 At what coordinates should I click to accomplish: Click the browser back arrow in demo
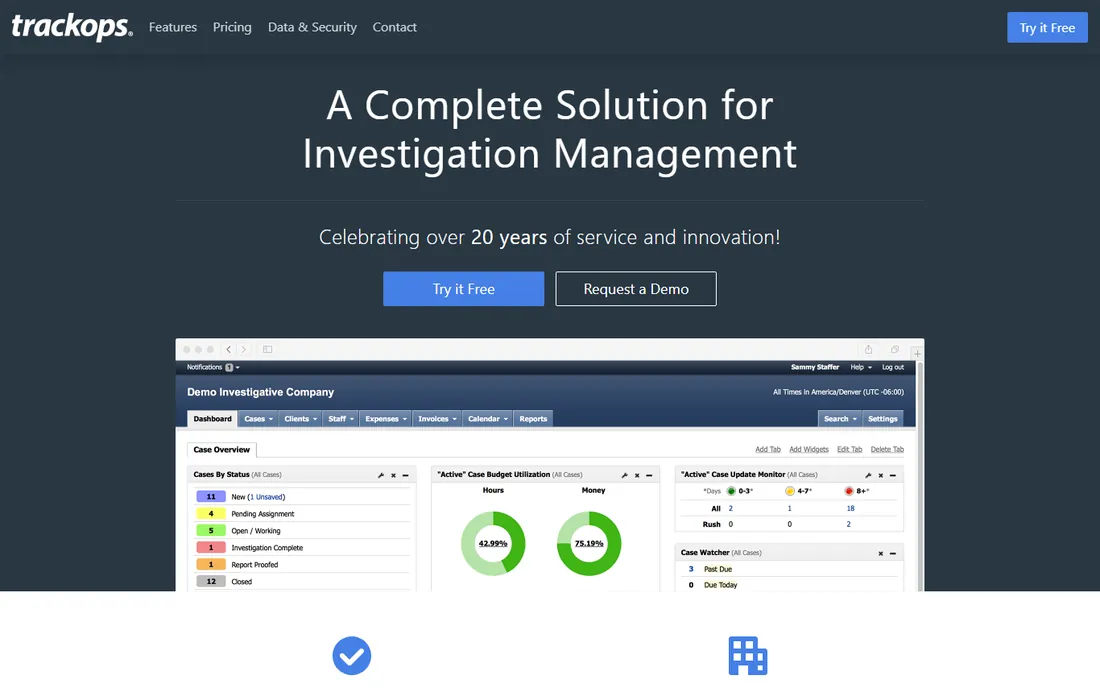pos(229,349)
